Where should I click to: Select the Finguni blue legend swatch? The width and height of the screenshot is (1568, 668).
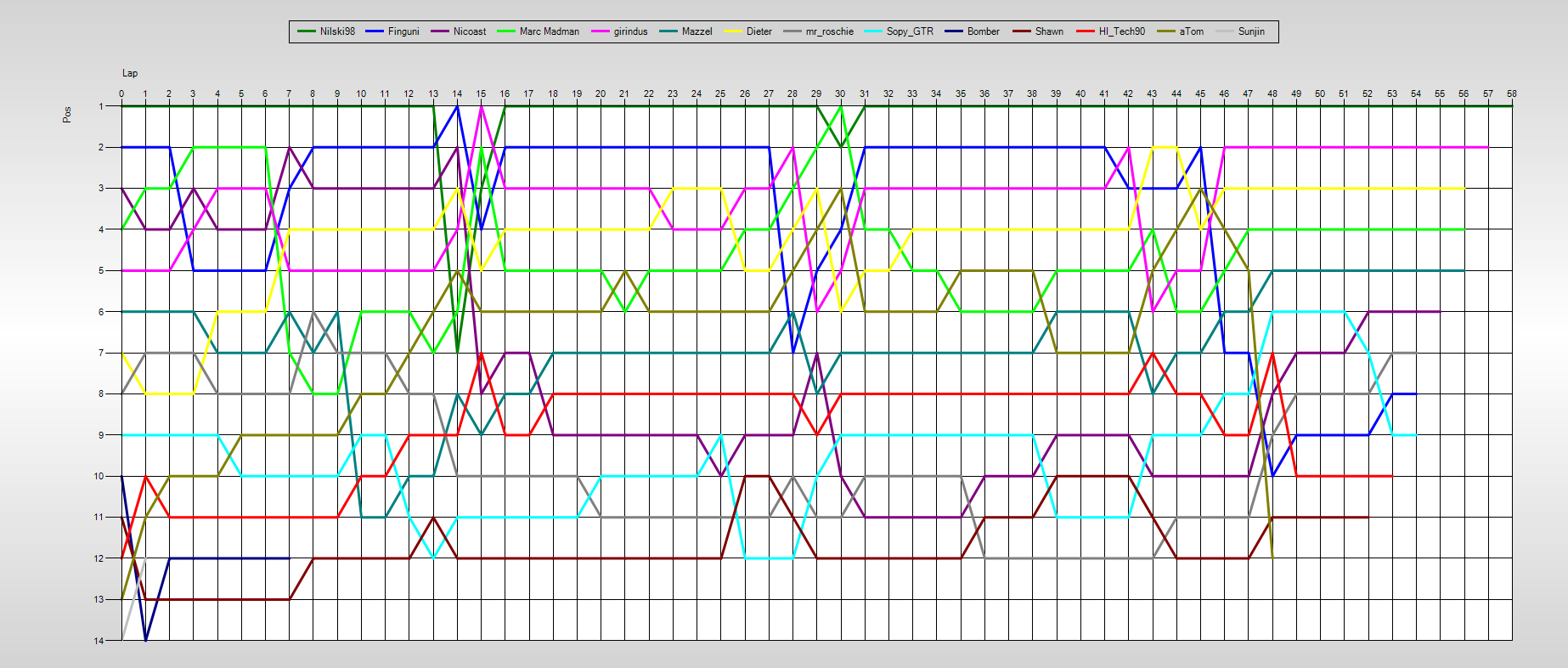pyautogui.click(x=375, y=31)
